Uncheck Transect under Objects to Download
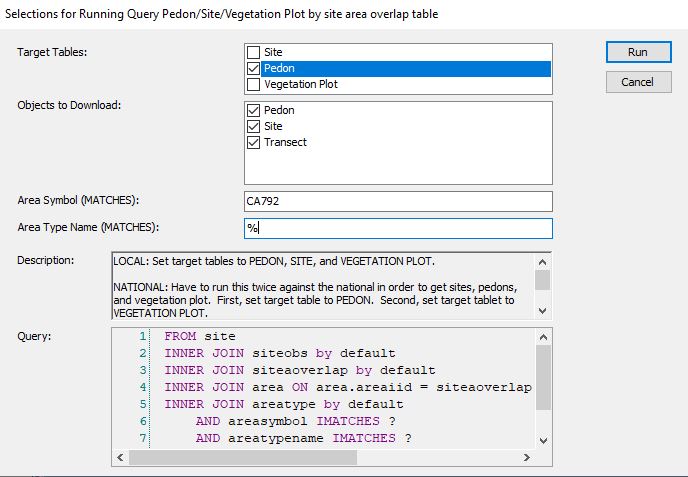688x477 pixels. click(x=254, y=142)
